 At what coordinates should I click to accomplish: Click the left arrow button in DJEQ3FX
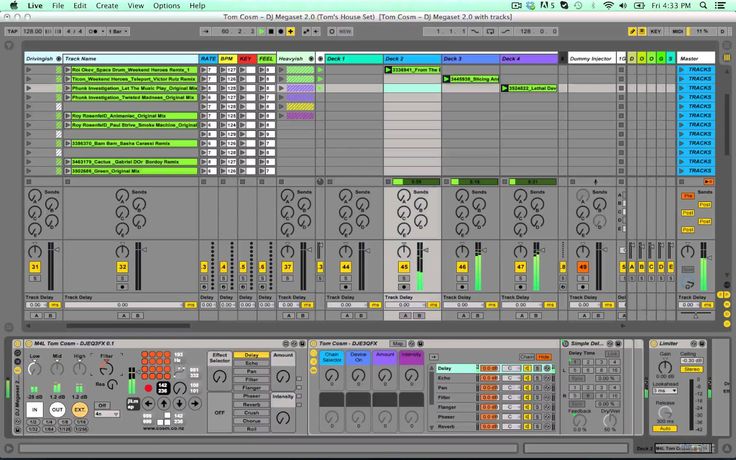point(148,403)
